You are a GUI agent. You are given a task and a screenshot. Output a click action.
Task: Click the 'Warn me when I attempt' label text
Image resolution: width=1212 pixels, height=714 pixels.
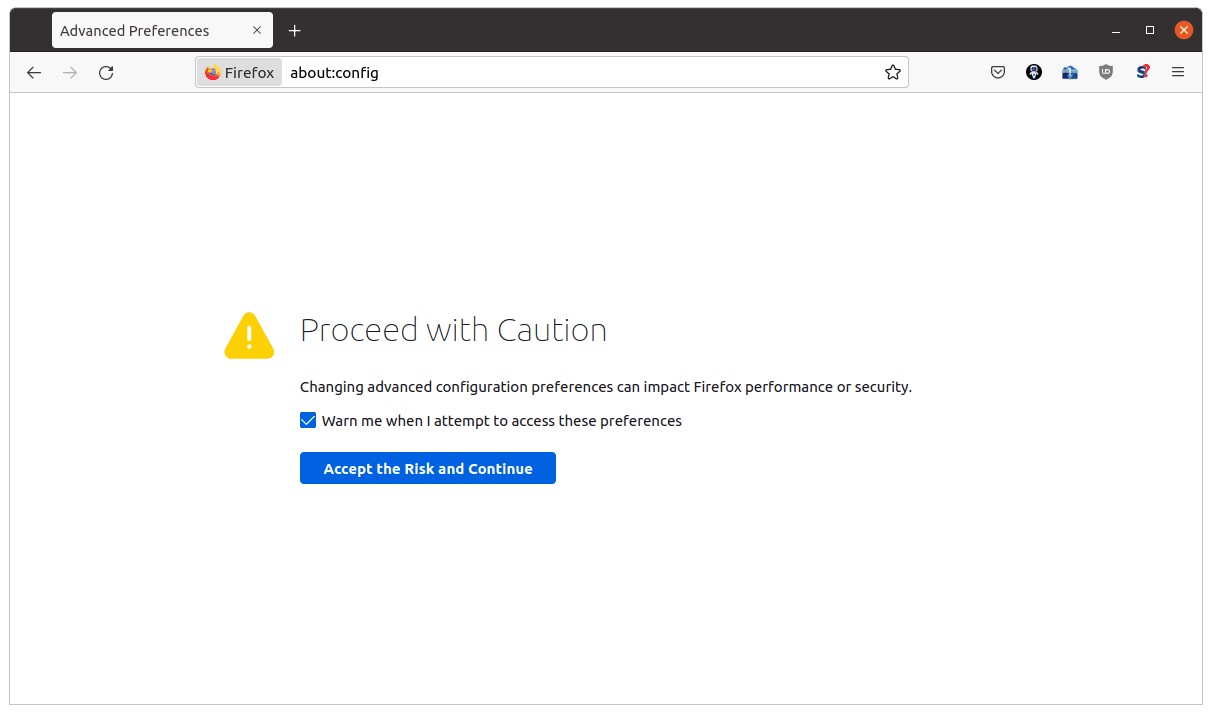click(x=501, y=421)
